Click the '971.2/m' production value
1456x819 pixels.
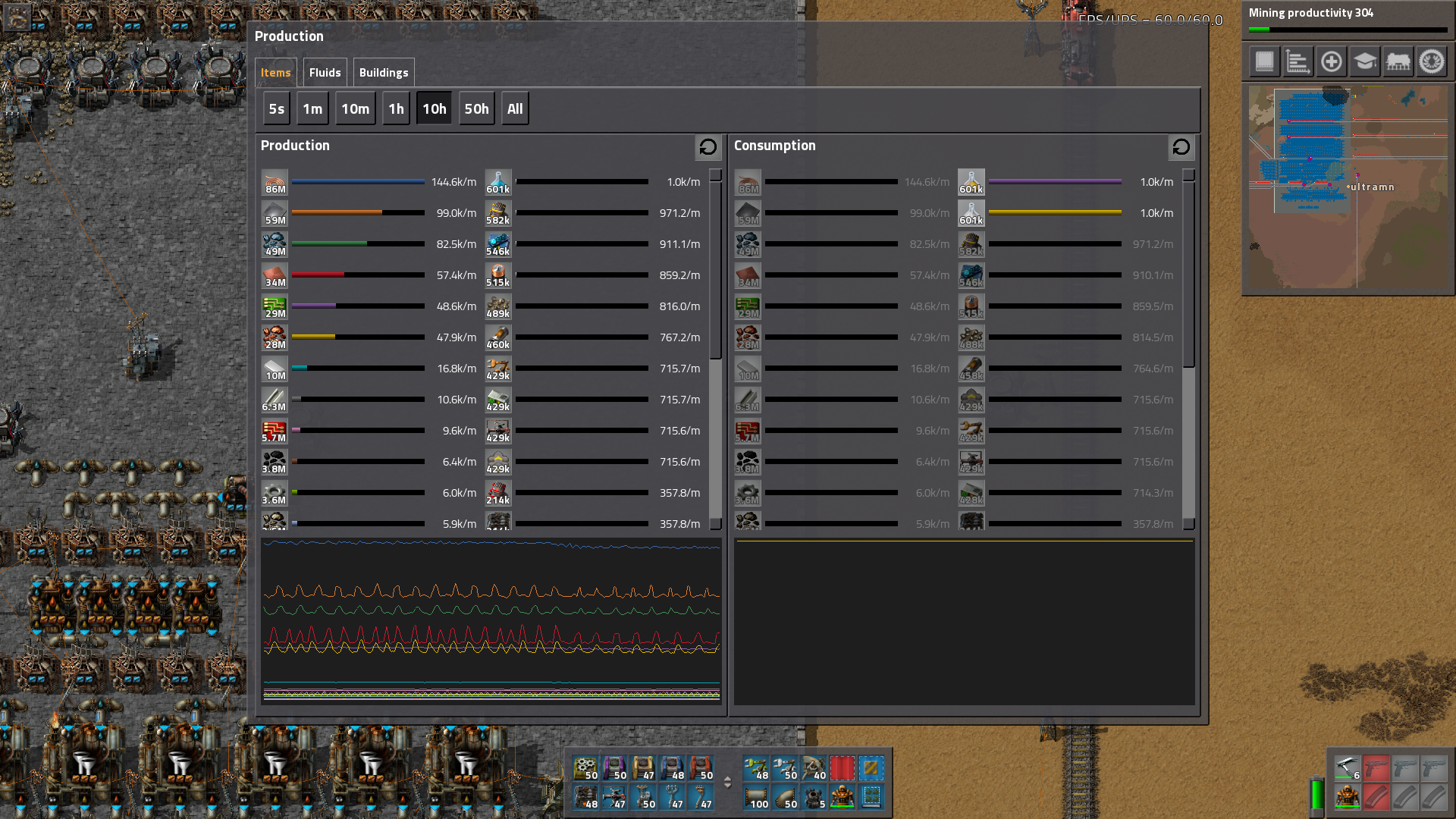click(x=679, y=213)
